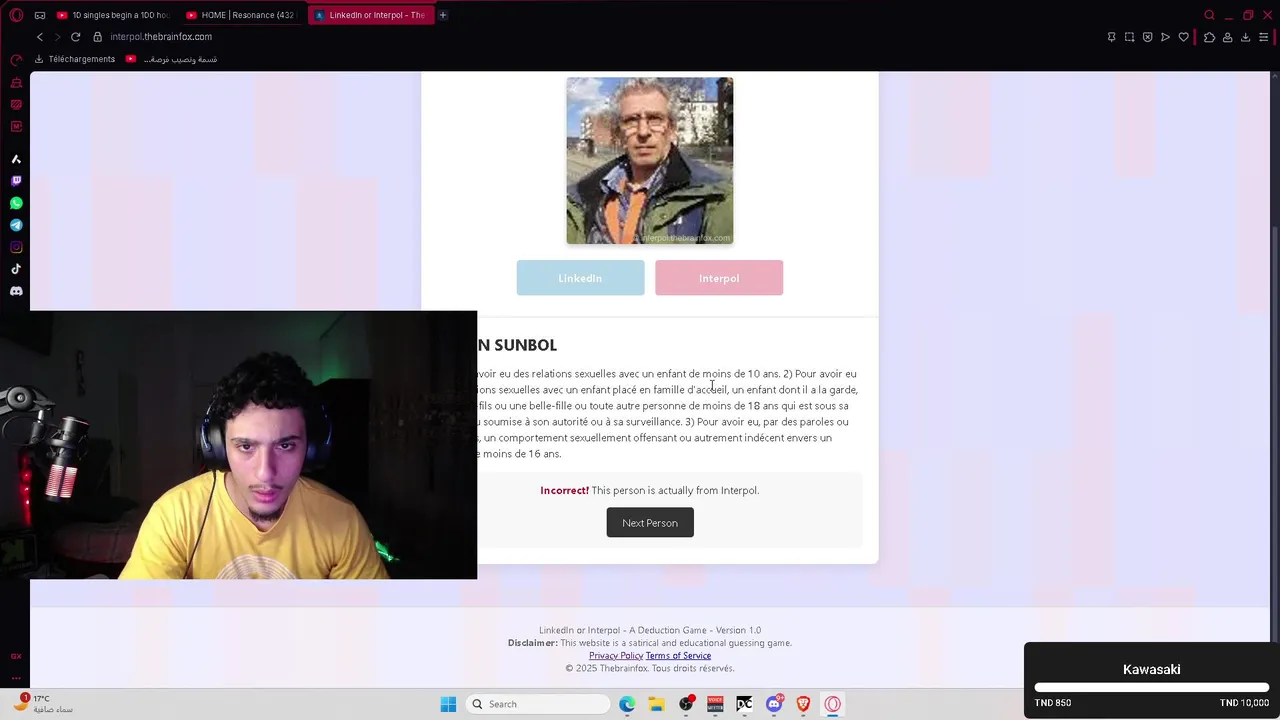The width and height of the screenshot is (1280, 720).
Task: Open the tab search magnifier icon
Action: point(1209,15)
